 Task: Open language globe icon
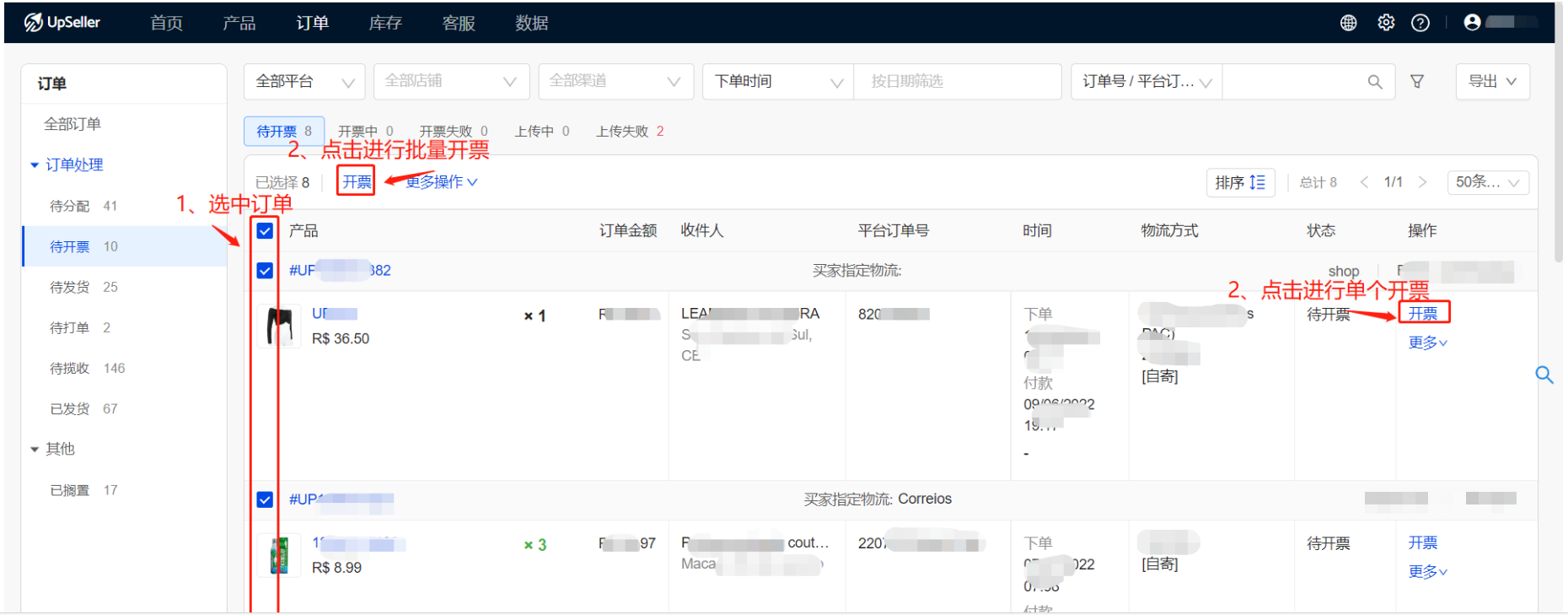(1348, 23)
